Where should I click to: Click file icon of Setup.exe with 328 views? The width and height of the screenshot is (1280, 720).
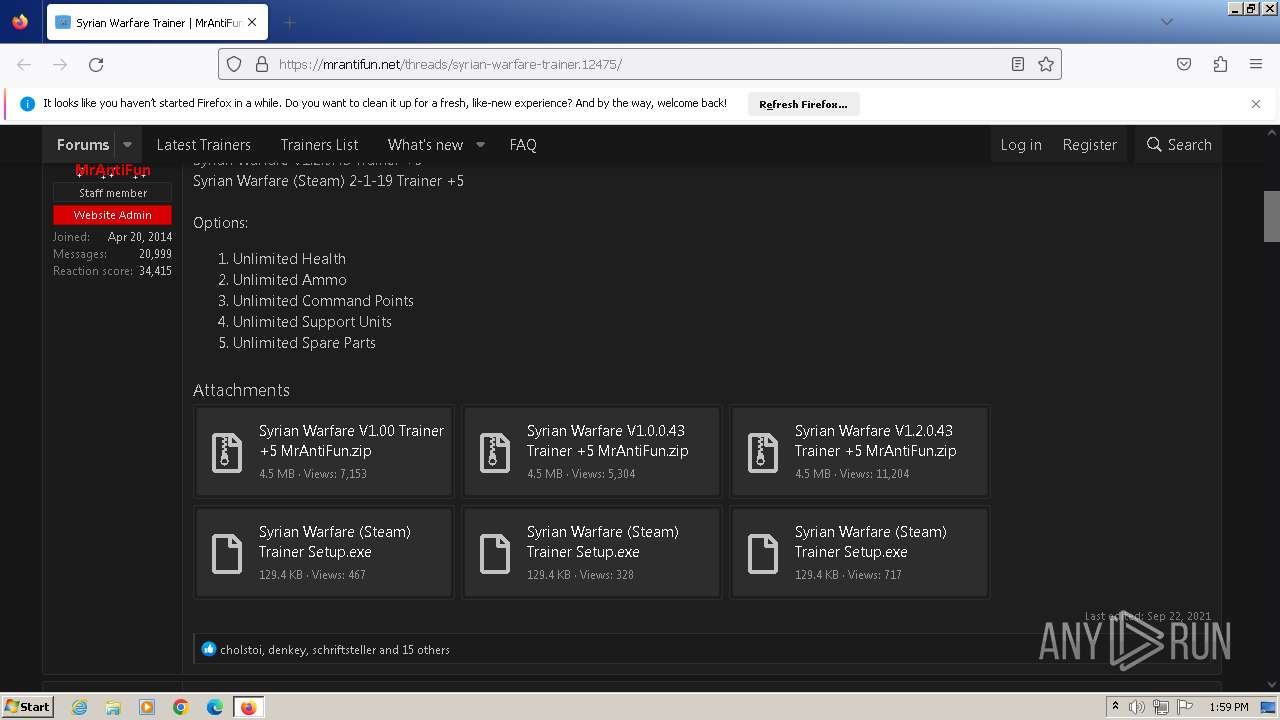point(495,553)
